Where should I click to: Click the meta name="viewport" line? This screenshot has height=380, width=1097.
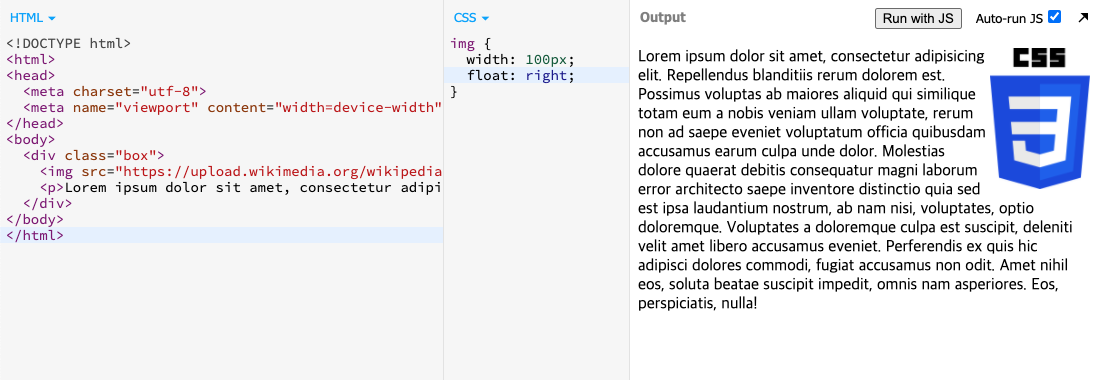coord(233,107)
